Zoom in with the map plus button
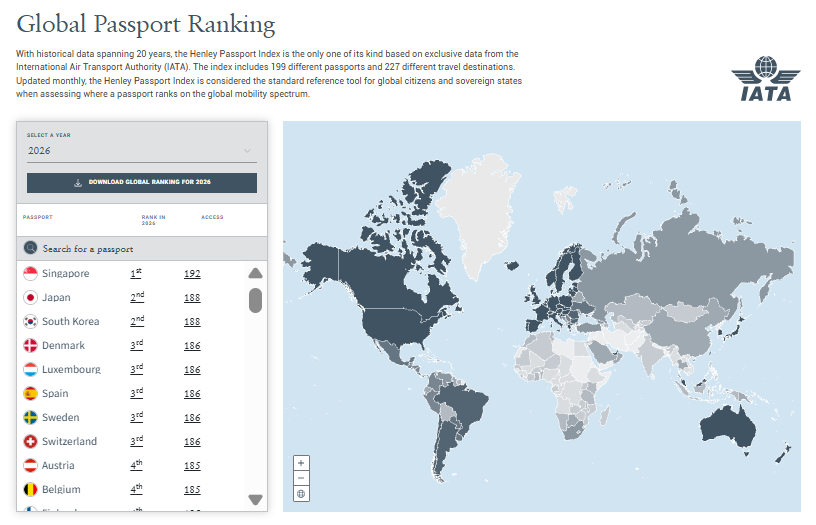 pos(301,463)
